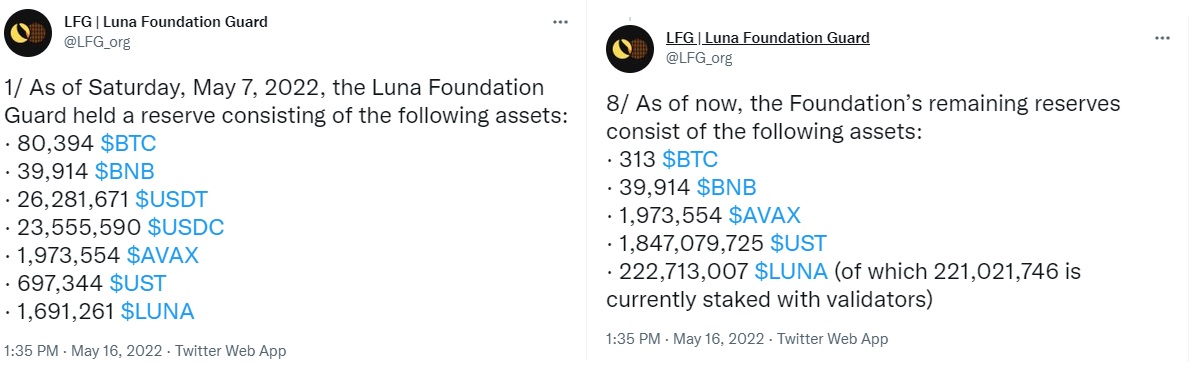Open LFG profile avatar in right tweet
1204x372 pixels.
click(x=631, y=48)
